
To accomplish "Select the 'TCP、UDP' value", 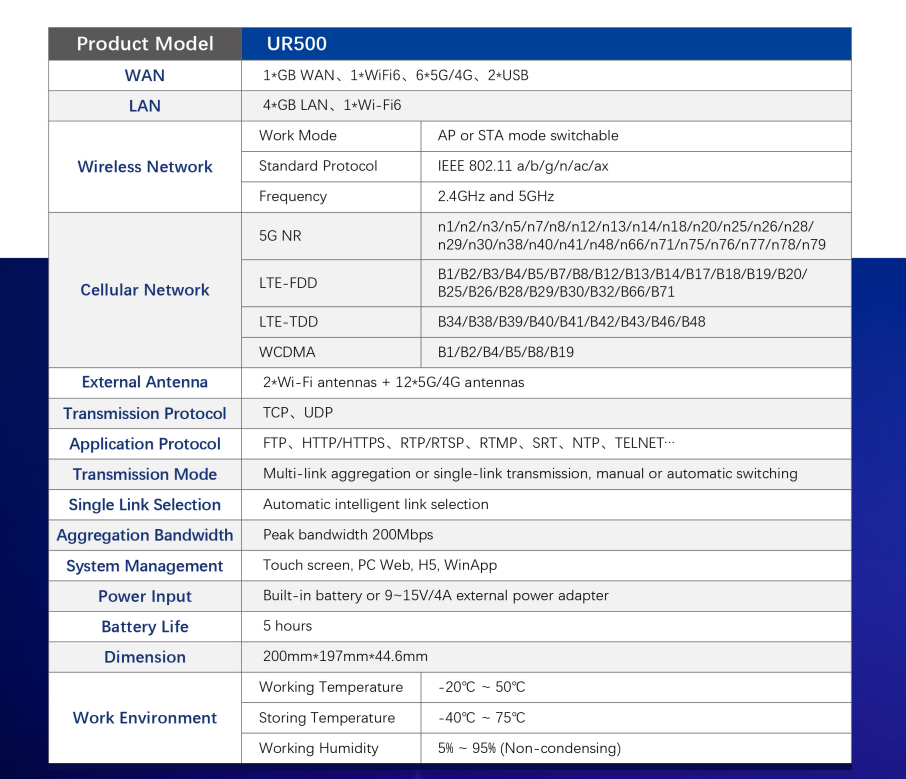I will [298, 413].
